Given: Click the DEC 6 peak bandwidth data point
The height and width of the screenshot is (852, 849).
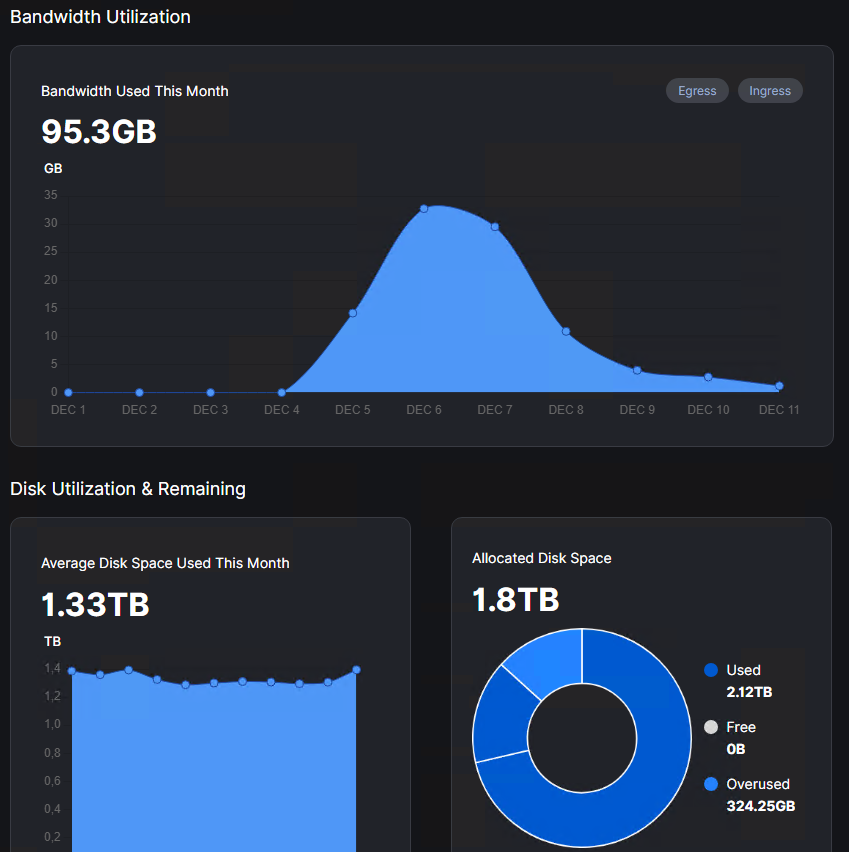Looking at the screenshot, I should click(424, 208).
